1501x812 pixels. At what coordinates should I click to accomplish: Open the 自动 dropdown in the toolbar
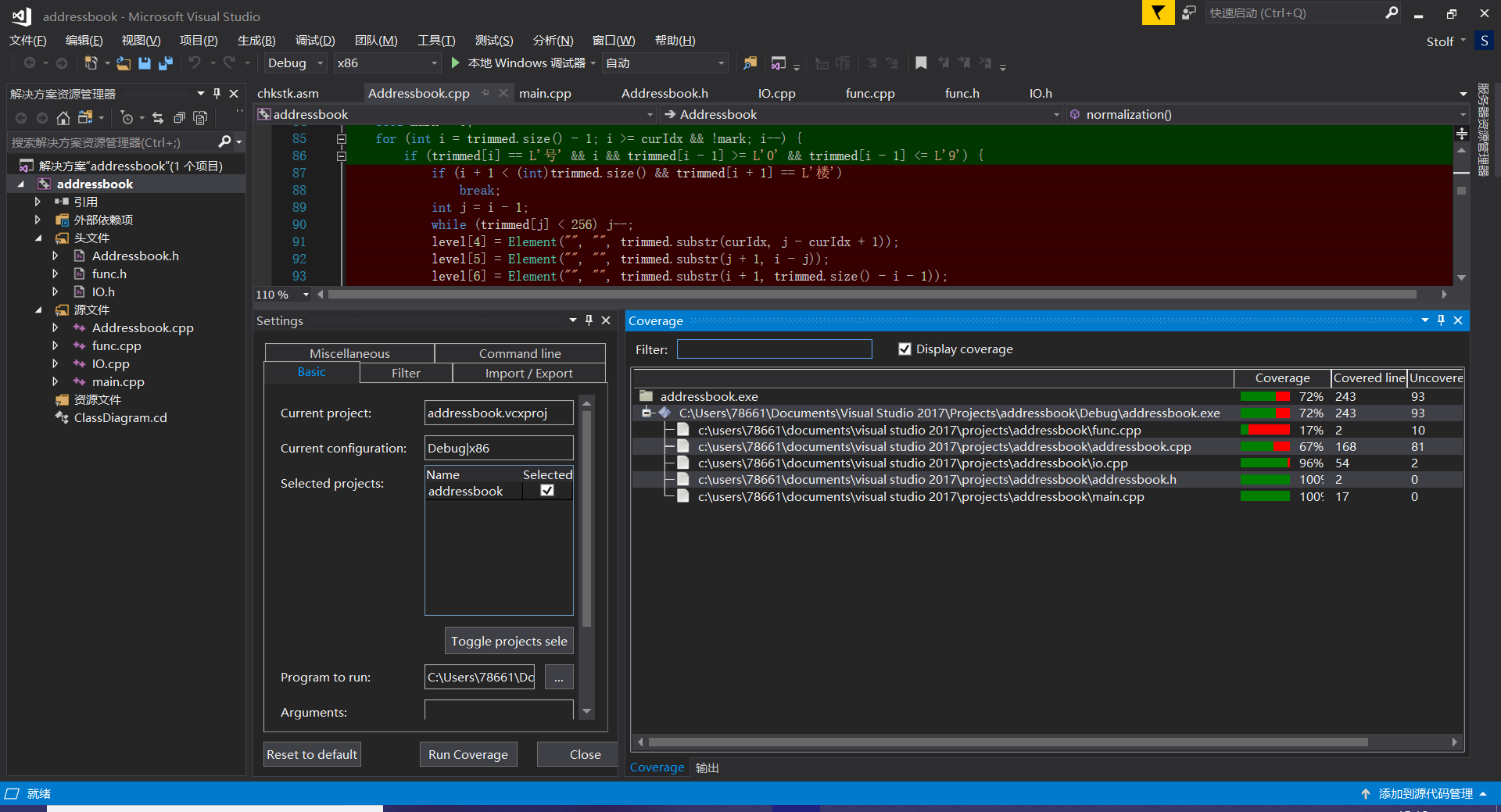coord(666,63)
